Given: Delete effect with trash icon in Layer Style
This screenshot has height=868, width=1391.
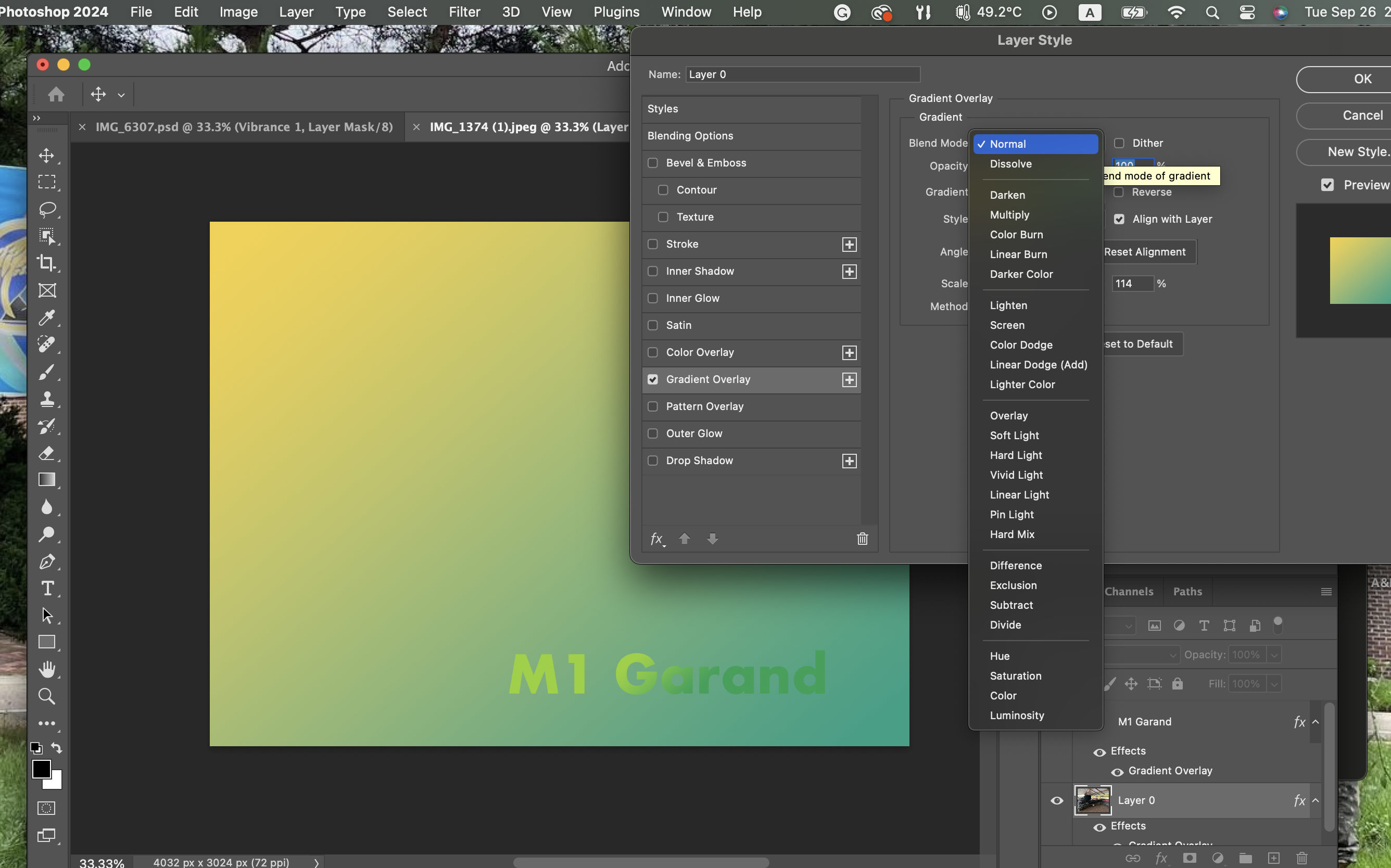Looking at the screenshot, I should [862, 539].
